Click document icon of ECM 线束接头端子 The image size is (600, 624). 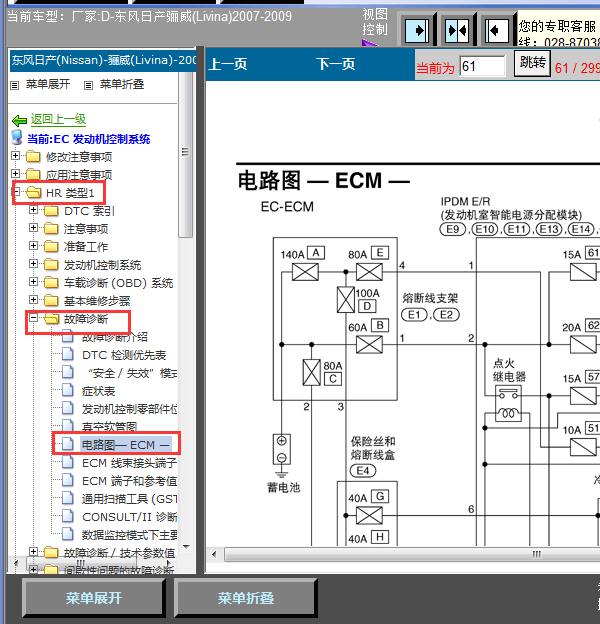tap(68, 462)
